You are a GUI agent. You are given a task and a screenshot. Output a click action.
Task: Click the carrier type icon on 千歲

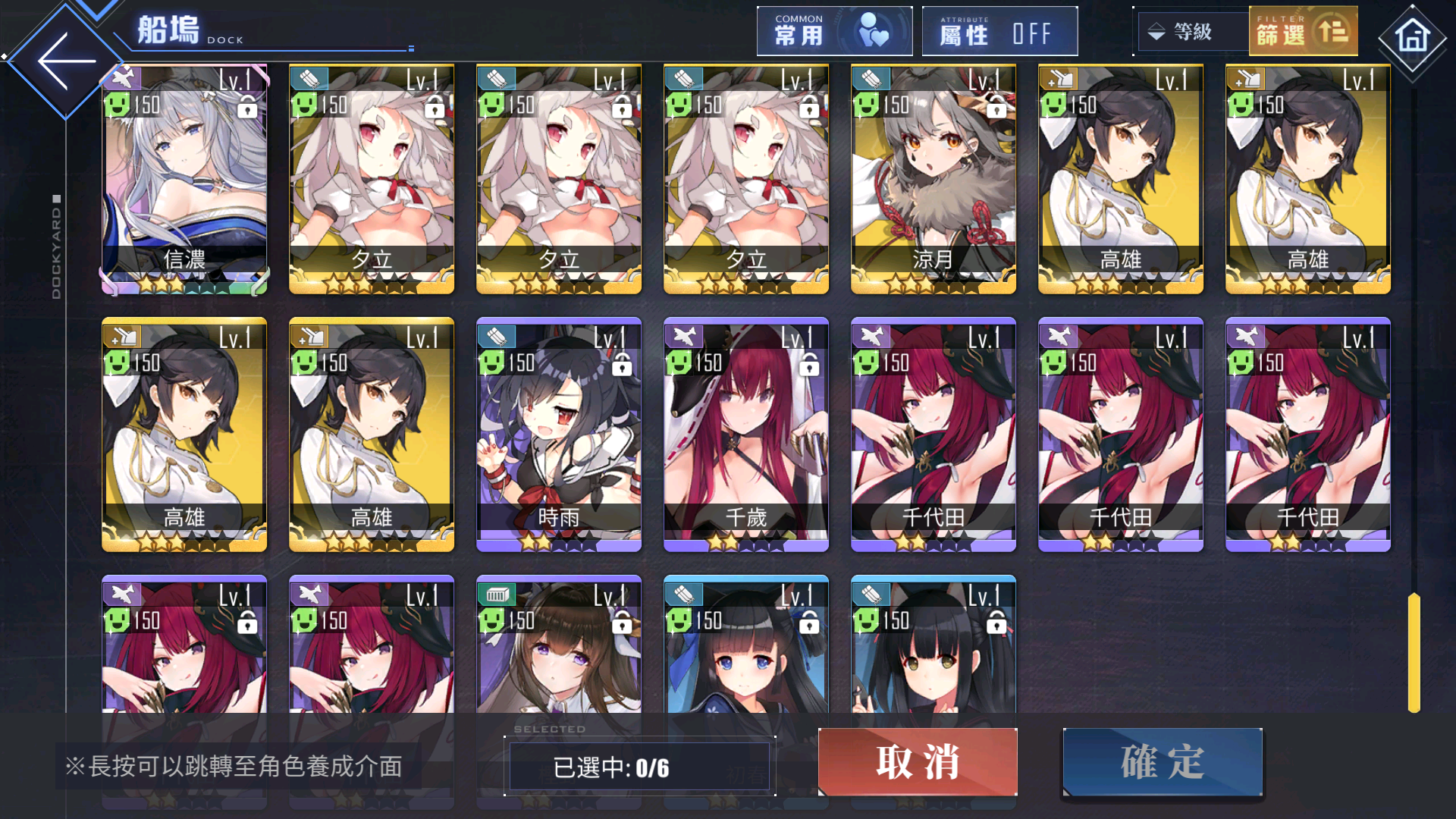[684, 336]
